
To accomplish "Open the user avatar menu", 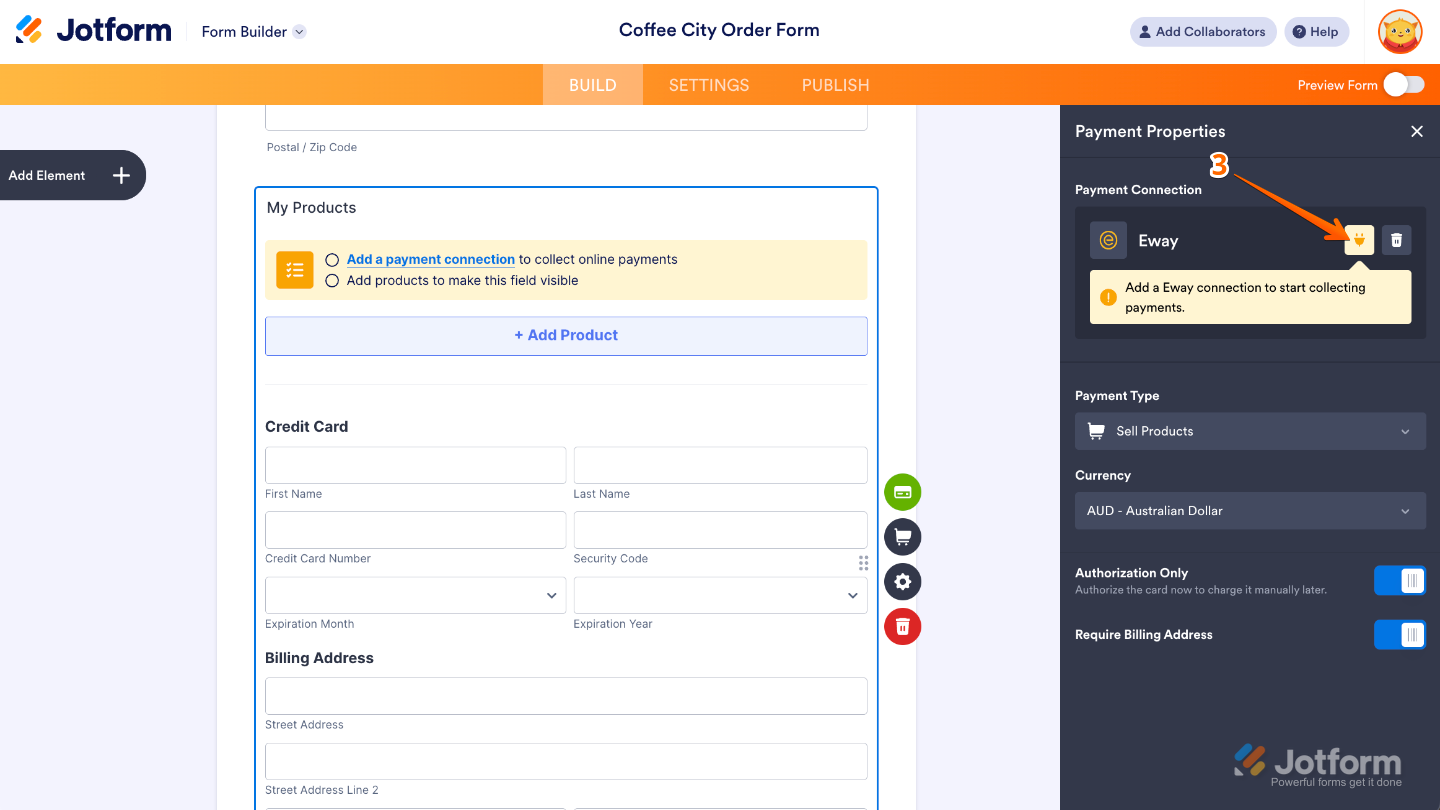I will pyautogui.click(x=1400, y=32).
